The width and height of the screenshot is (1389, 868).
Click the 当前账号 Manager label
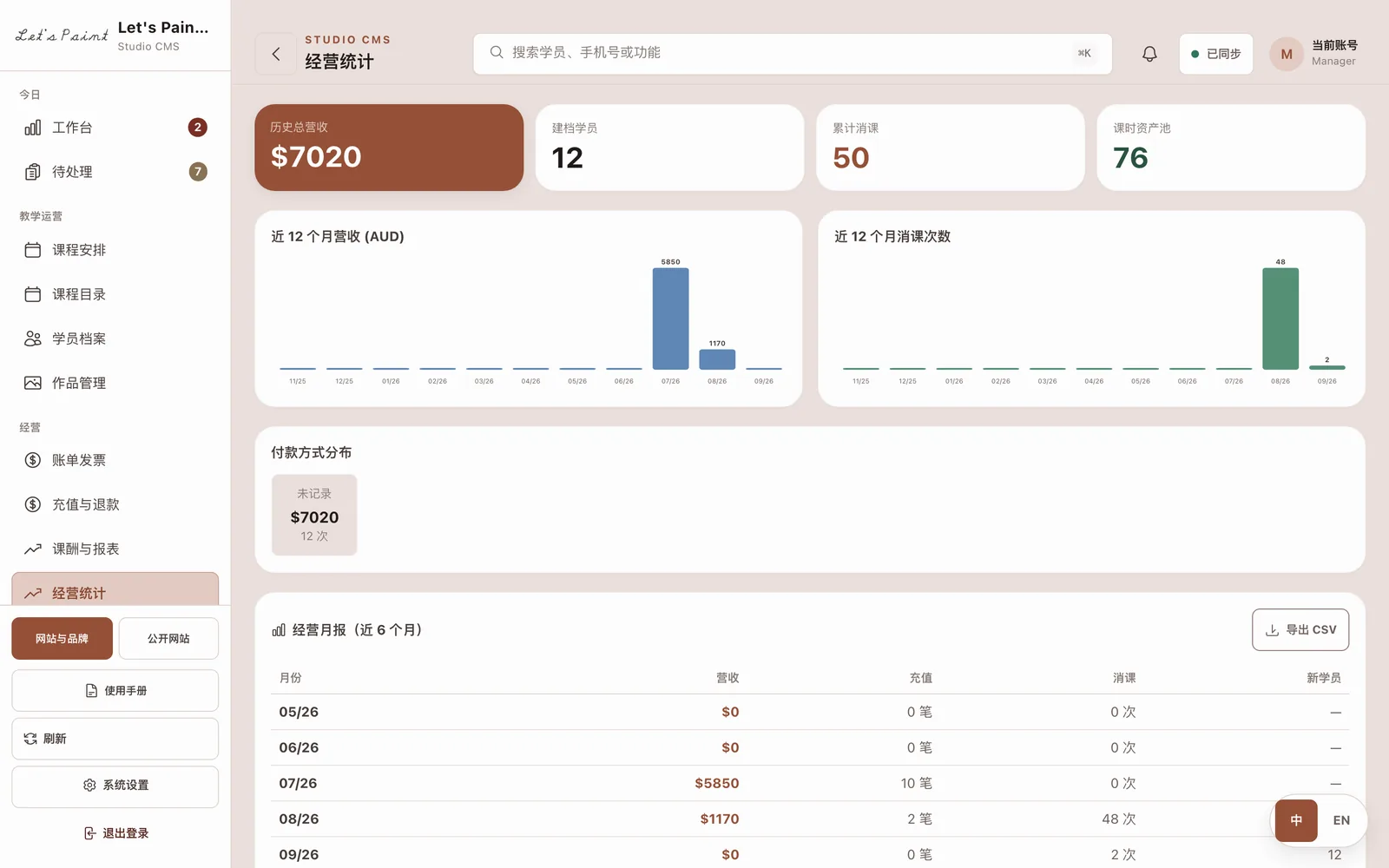click(1334, 53)
